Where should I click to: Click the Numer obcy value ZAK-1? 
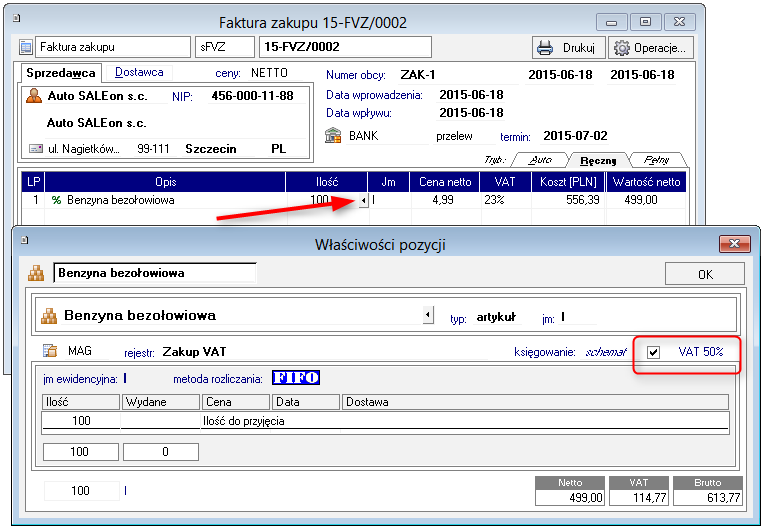[417, 75]
